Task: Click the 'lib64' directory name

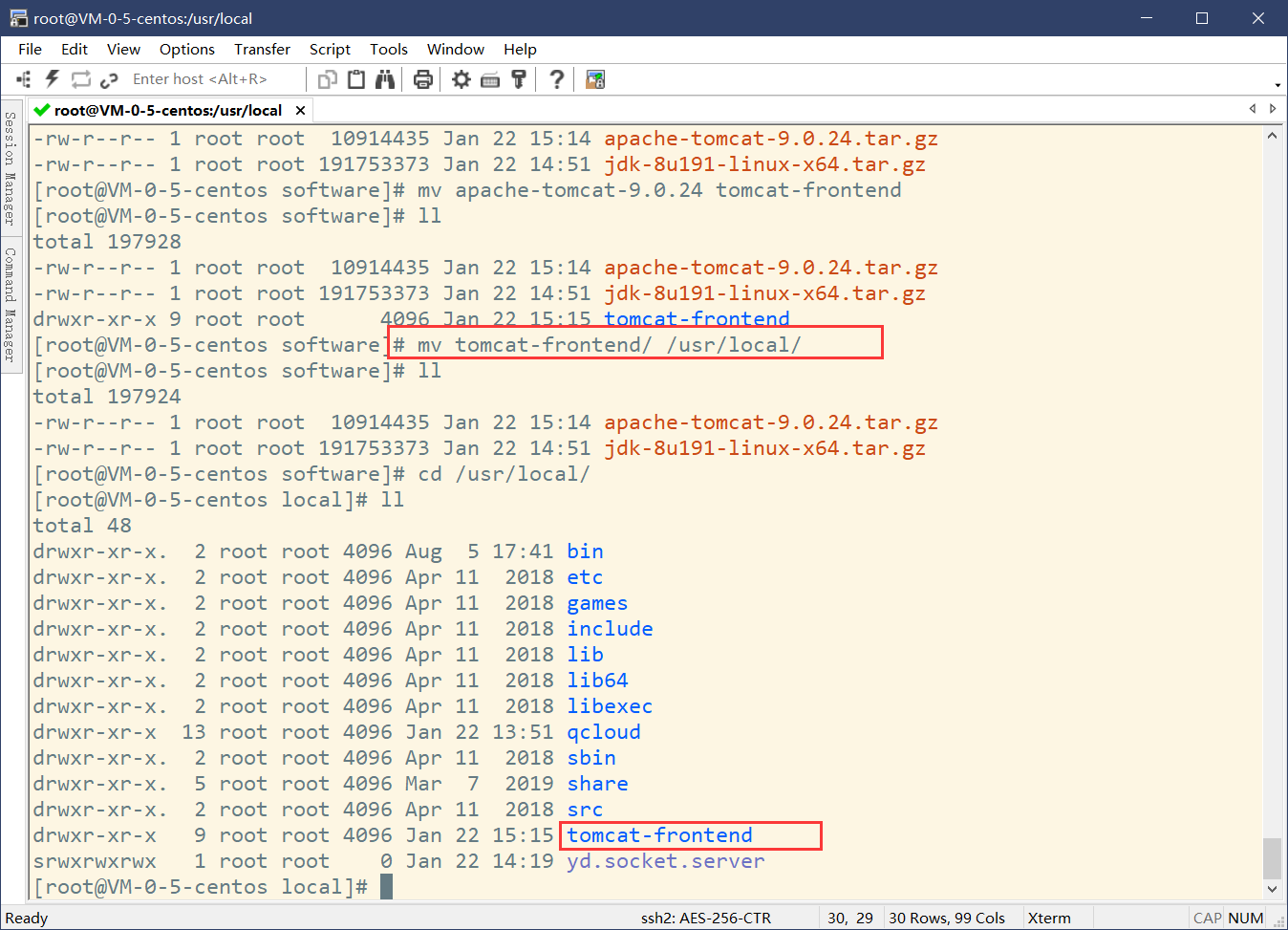Action: click(x=597, y=681)
